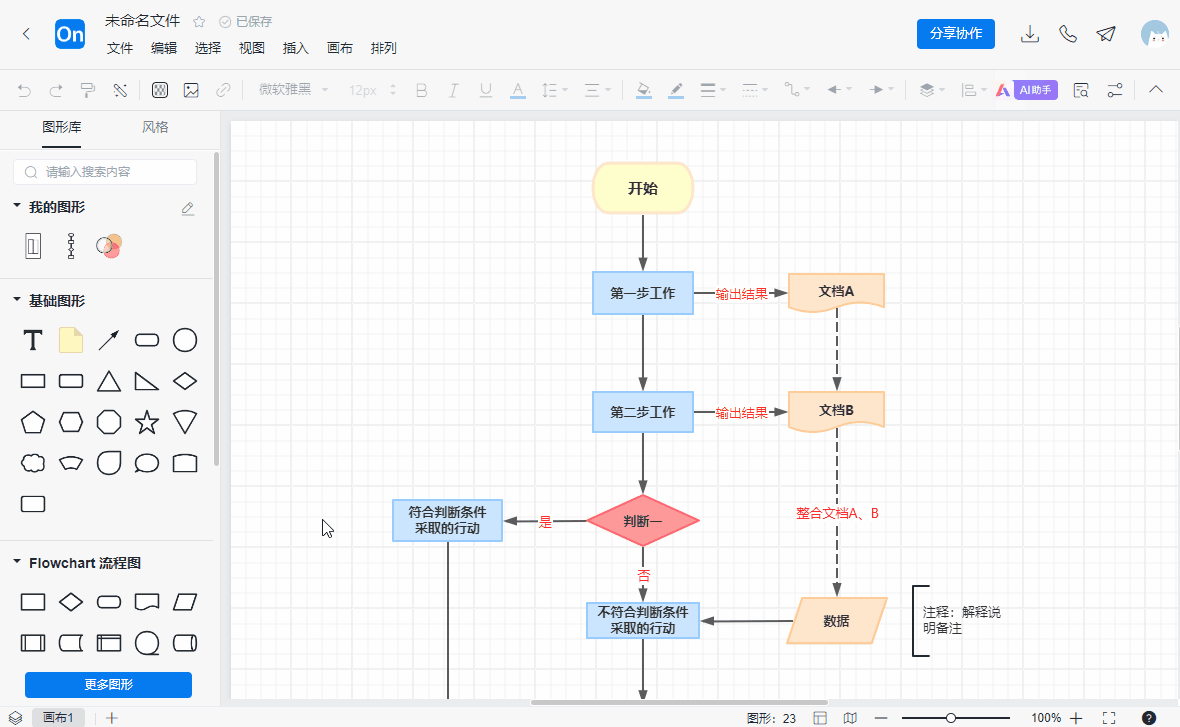
Task: Switch to the 图形库 tab
Action: point(62,127)
